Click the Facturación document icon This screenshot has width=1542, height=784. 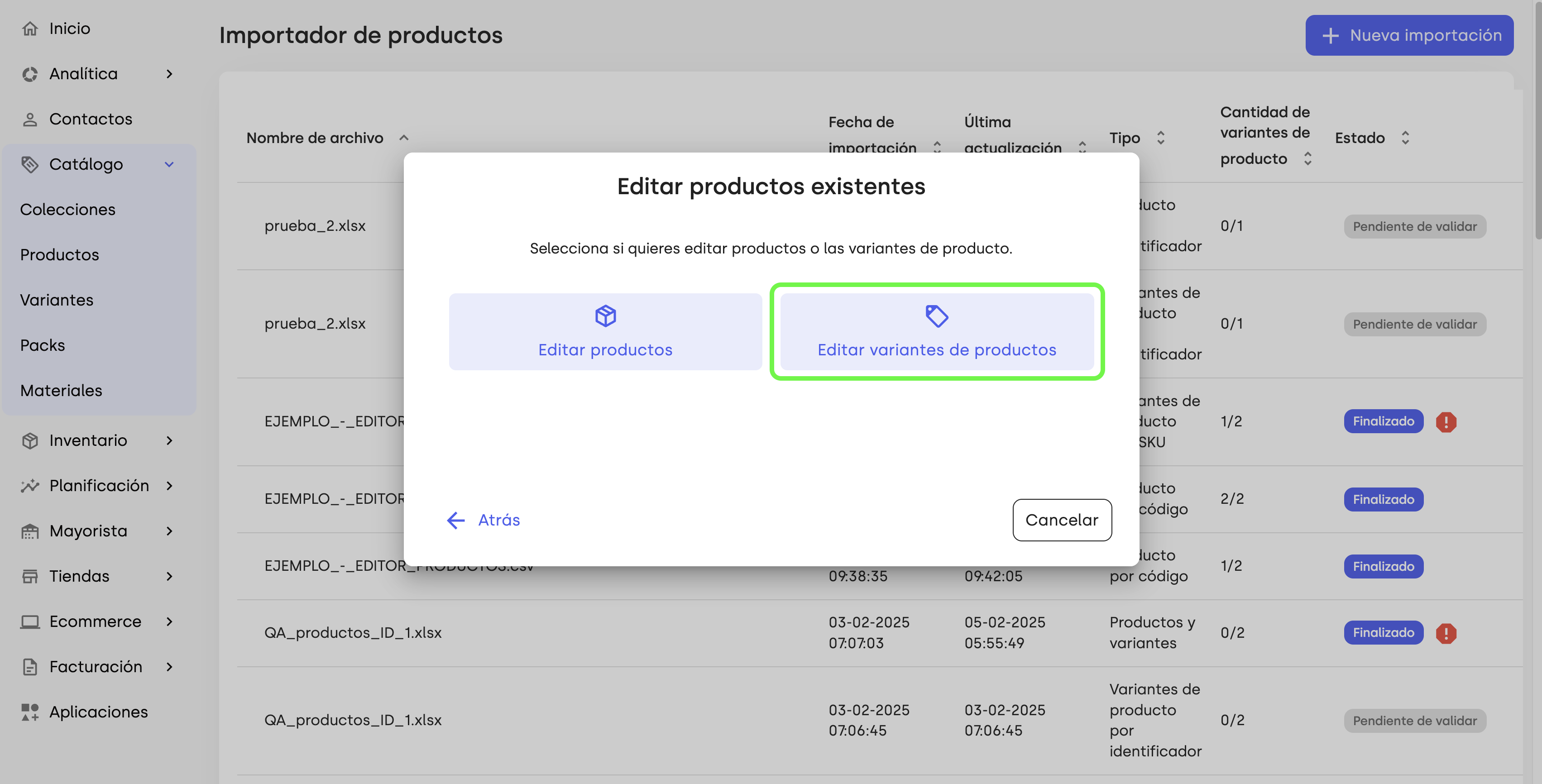30,667
